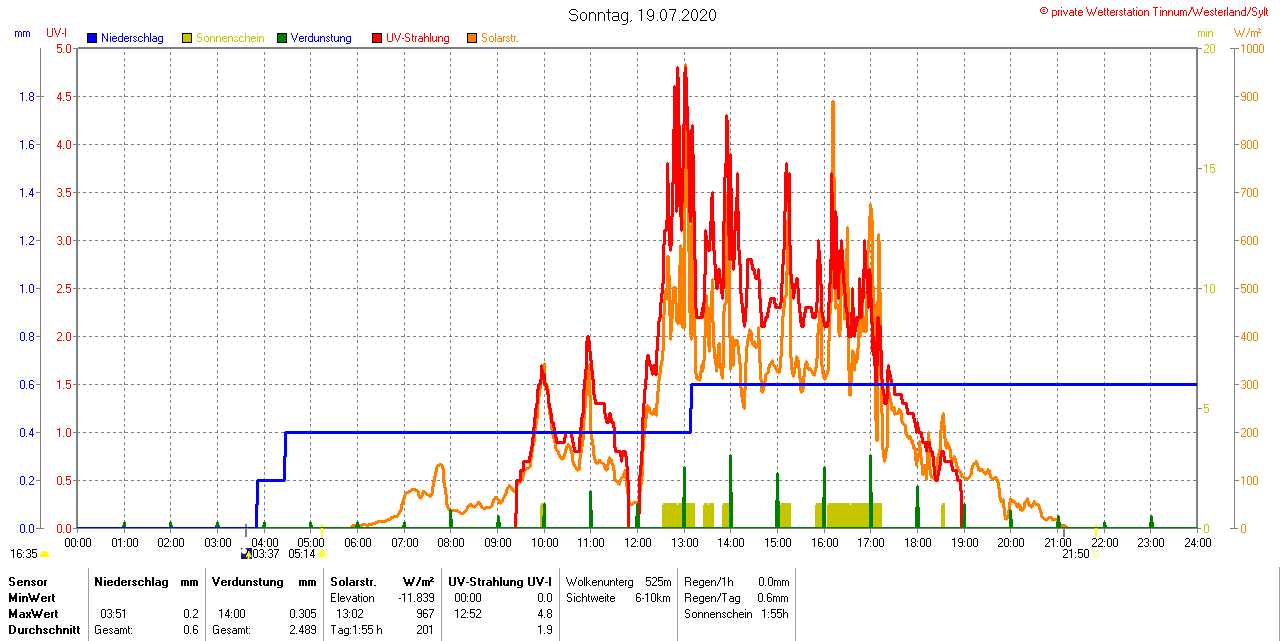Click the 0.0mm Regen/1h value
1280x641 pixels.
coord(774,582)
